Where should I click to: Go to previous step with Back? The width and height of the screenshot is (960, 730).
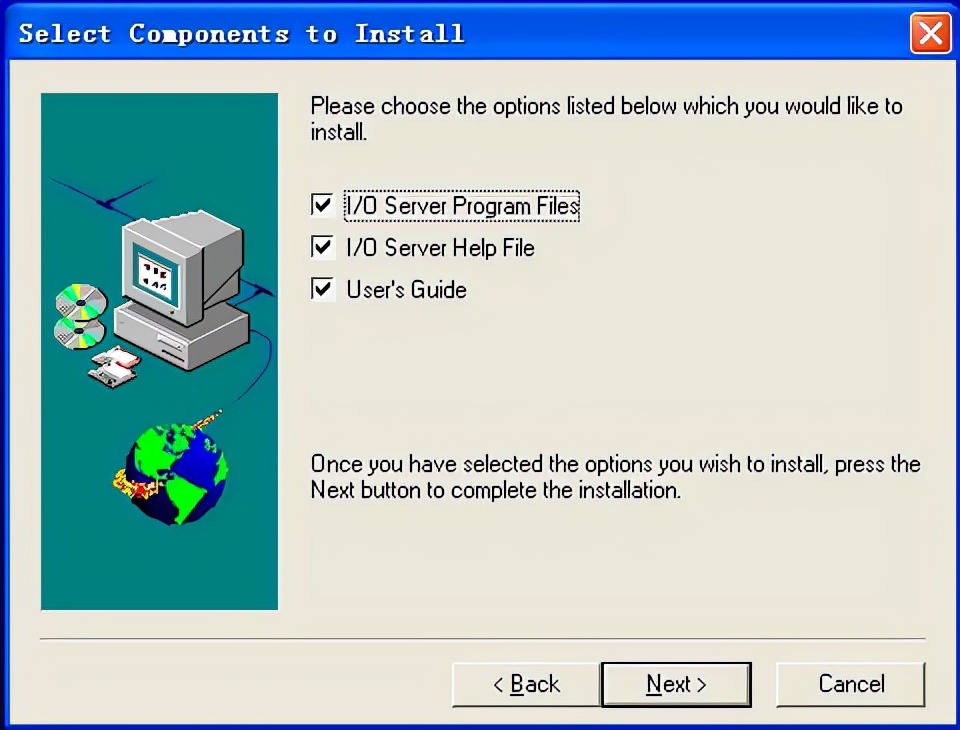[x=526, y=684]
